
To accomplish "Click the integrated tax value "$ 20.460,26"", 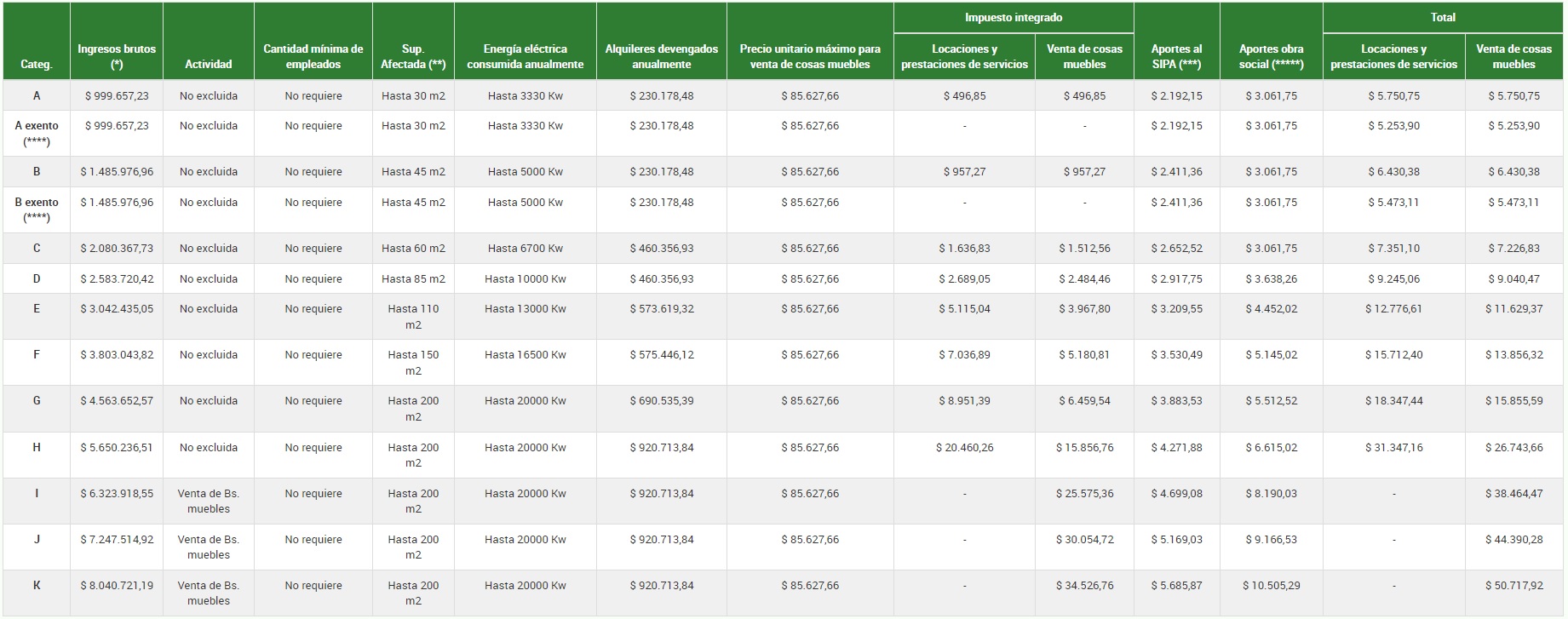I will pos(964,448).
